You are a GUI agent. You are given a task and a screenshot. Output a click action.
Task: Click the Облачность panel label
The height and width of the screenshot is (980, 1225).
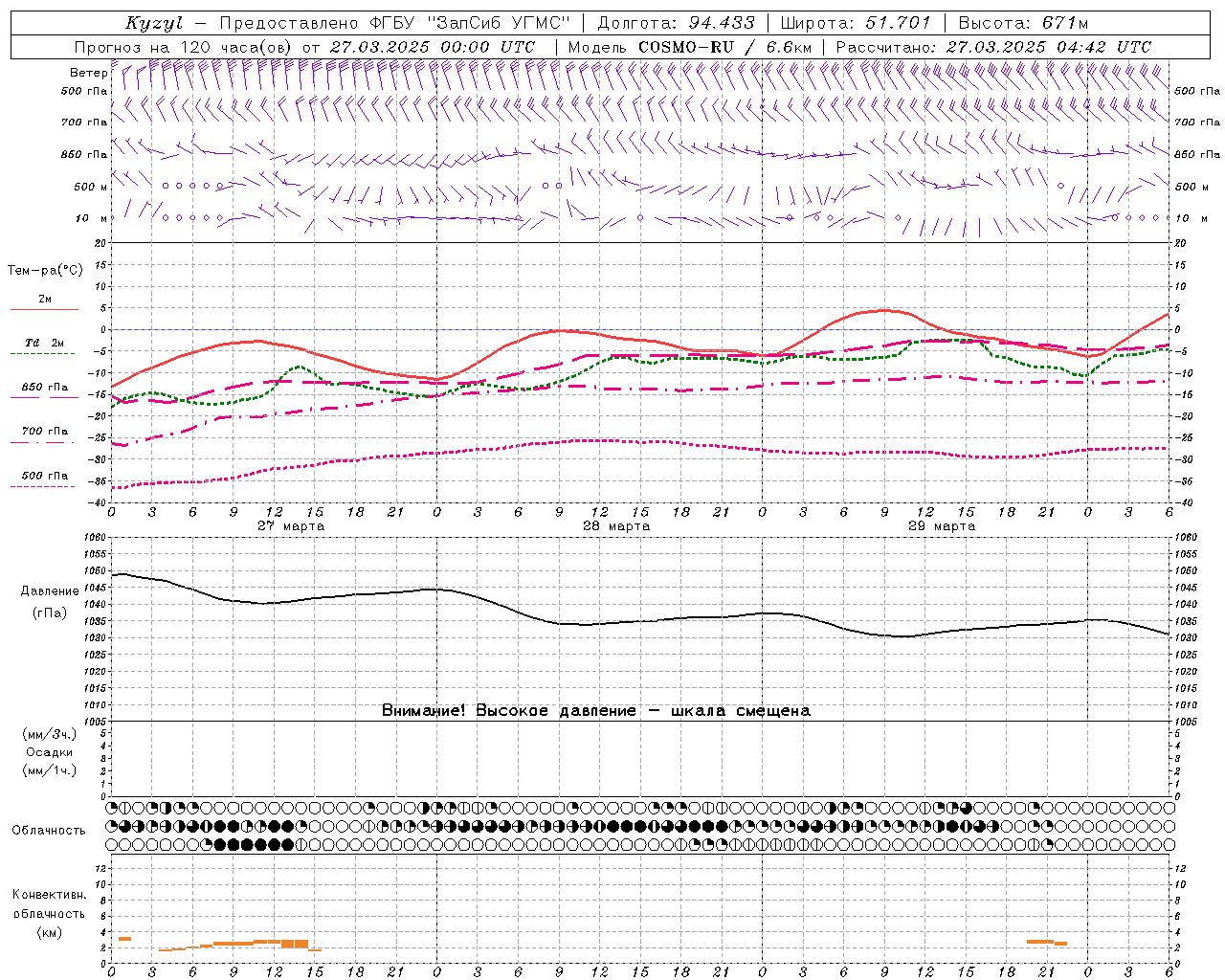(49, 831)
